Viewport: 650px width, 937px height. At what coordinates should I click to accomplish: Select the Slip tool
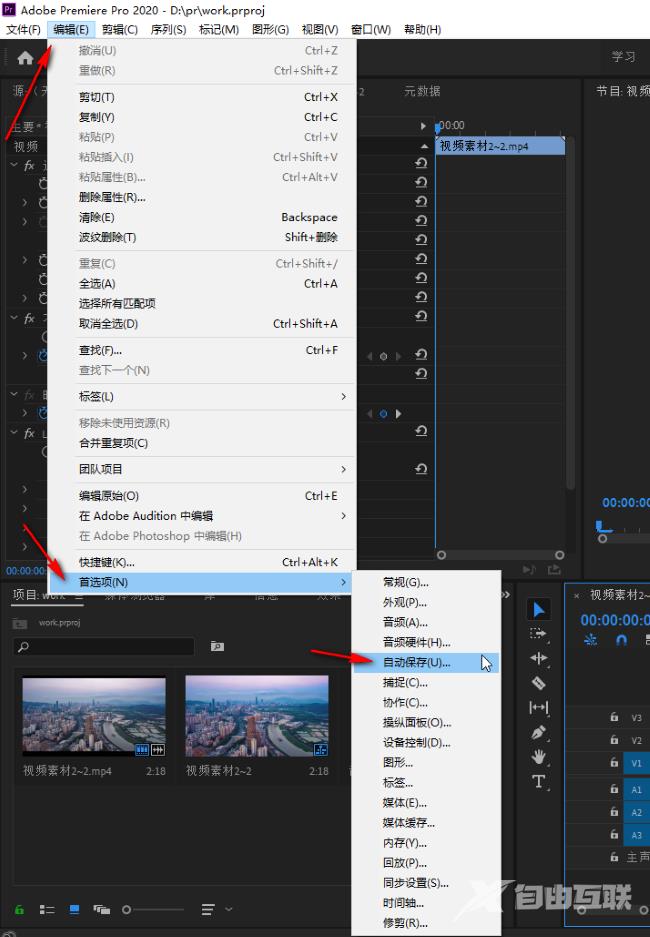pos(538,708)
